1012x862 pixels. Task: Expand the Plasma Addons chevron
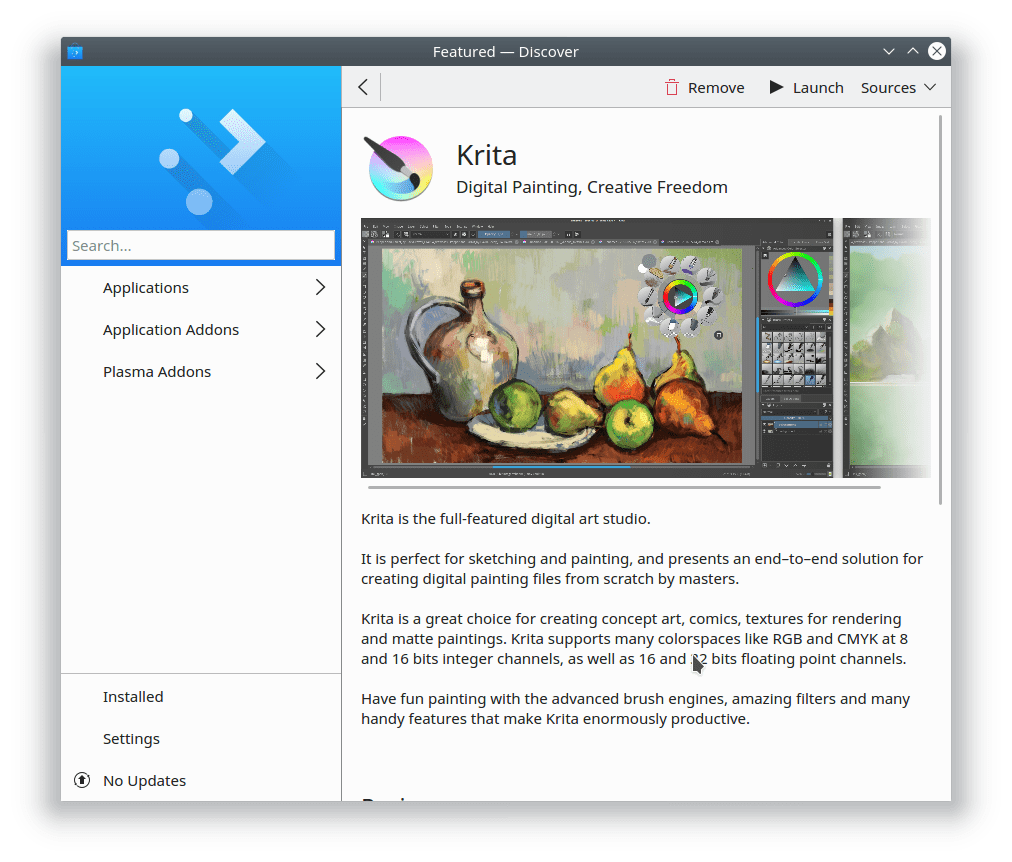pyautogui.click(x=320, y=372)
